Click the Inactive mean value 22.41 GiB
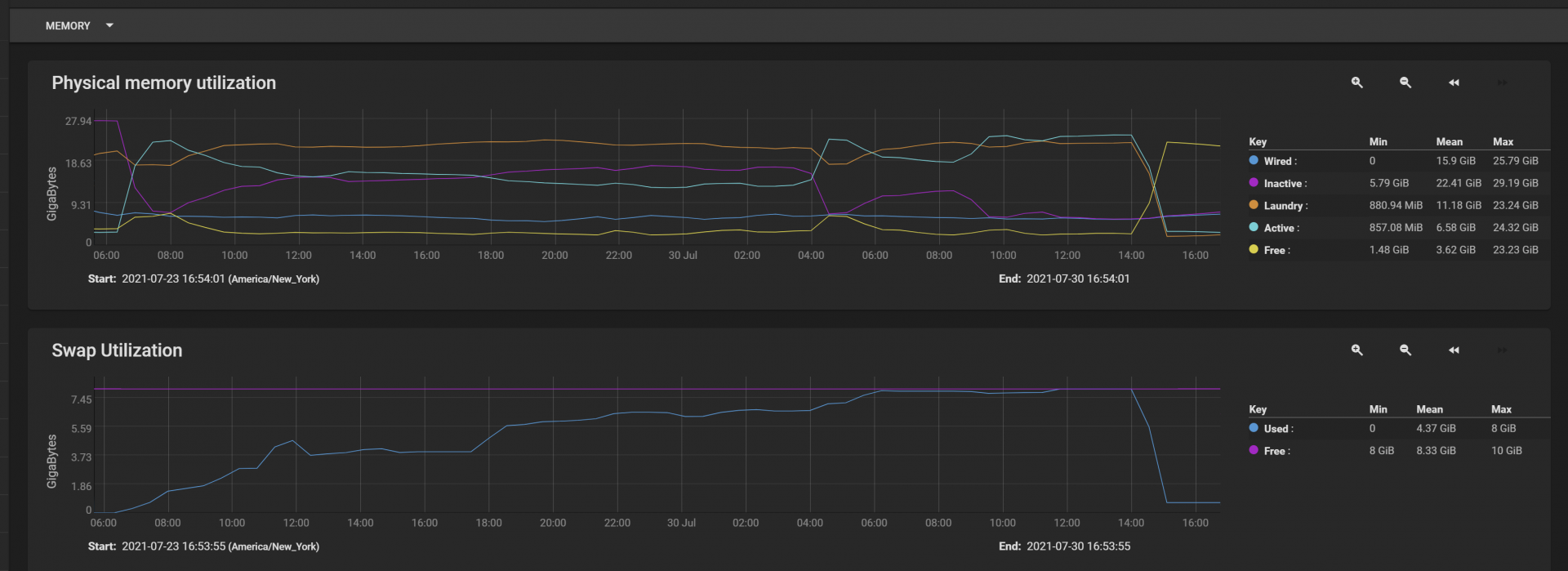Image resolution: width=1568 pixels, height=571 pixels. [1459, 183]
